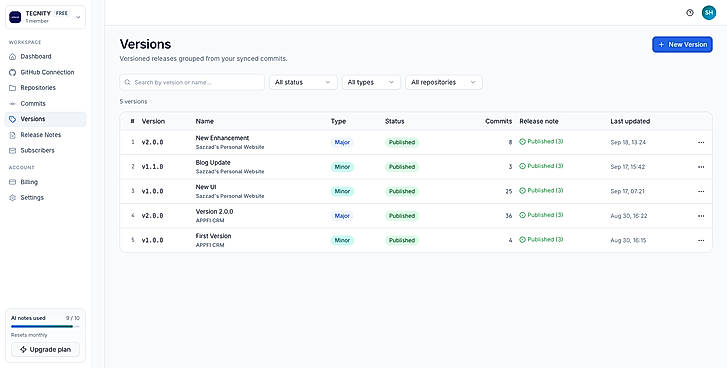The height and width of the screenshot is (368, 727).
Task: Open the All types dropdown
Action: pos(371,82)
